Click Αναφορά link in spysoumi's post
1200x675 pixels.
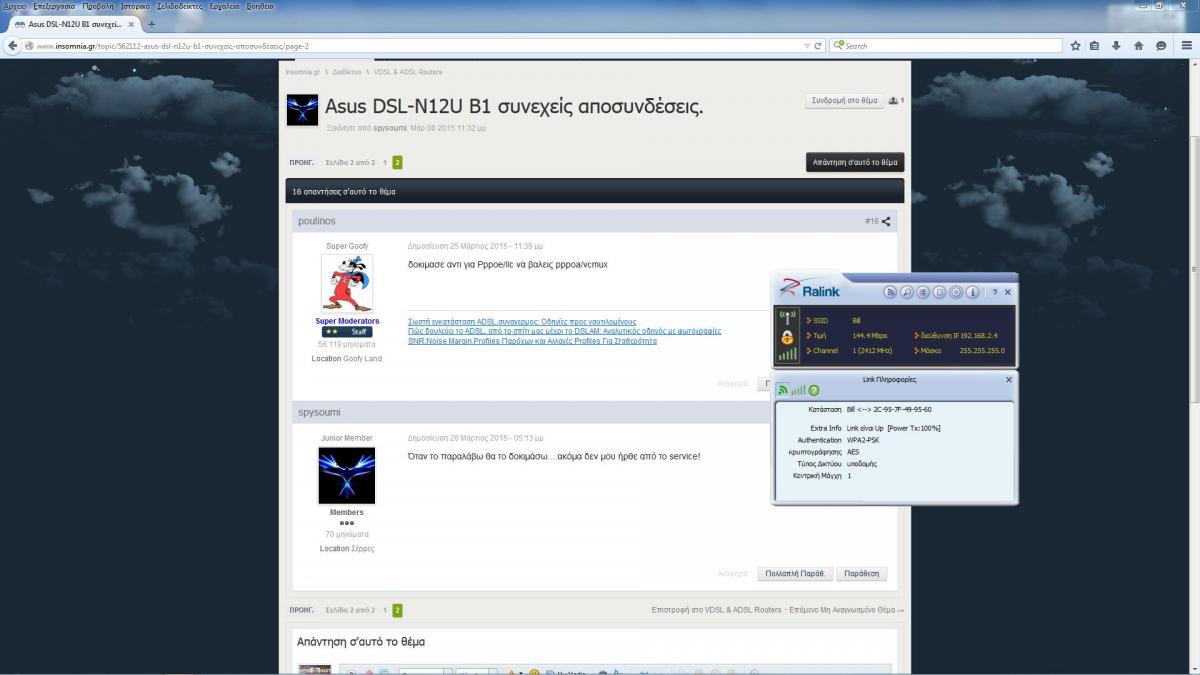pos(732,574)
